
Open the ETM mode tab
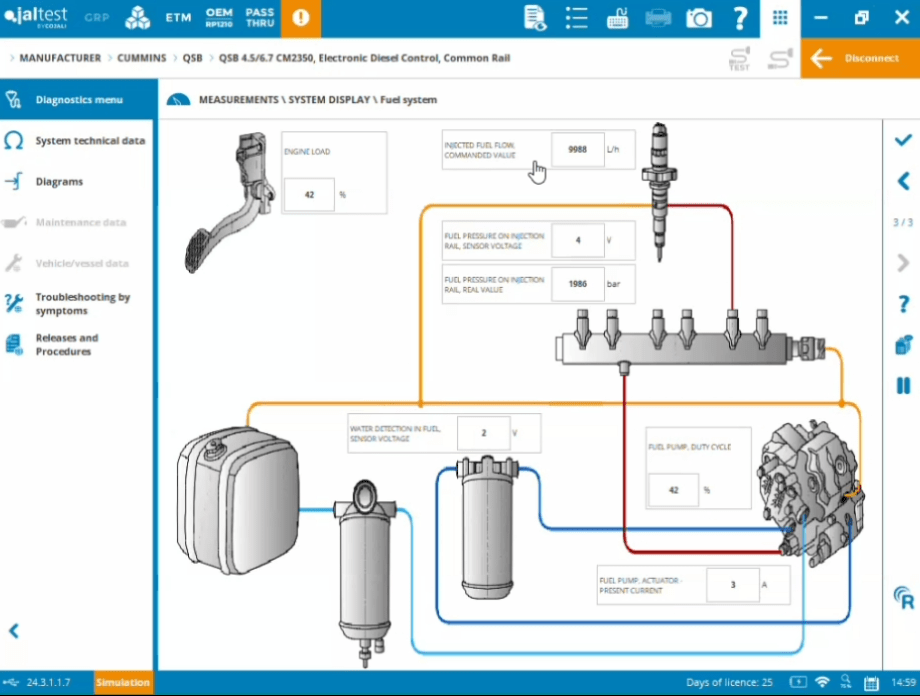click(x=178, y=18)
